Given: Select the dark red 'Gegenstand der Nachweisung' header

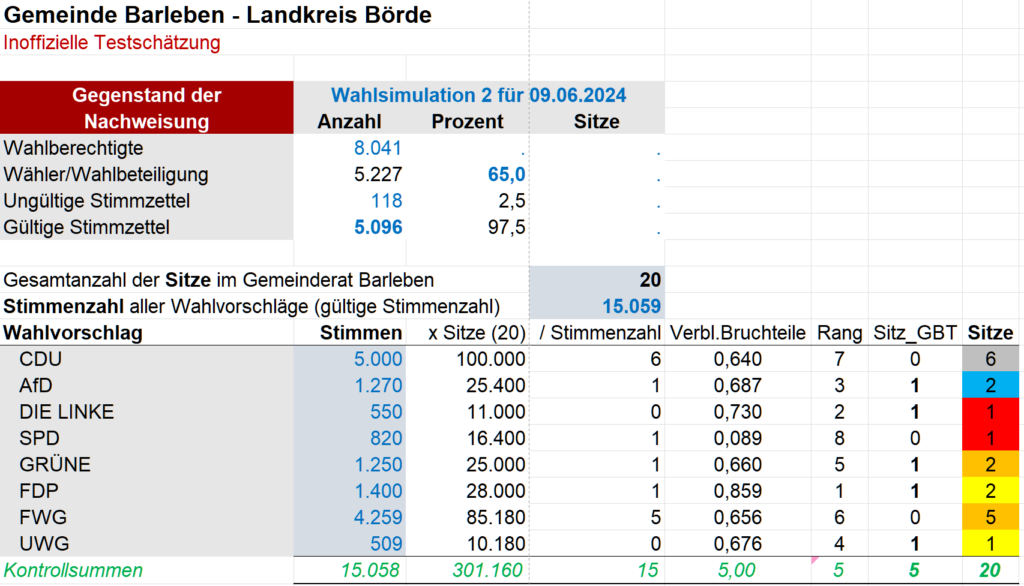Looking at the screenshot, I should tap(147, 108).
